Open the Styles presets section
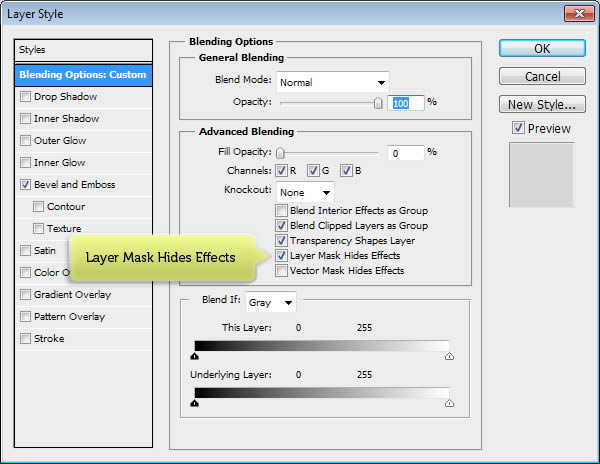 (83, 50)
